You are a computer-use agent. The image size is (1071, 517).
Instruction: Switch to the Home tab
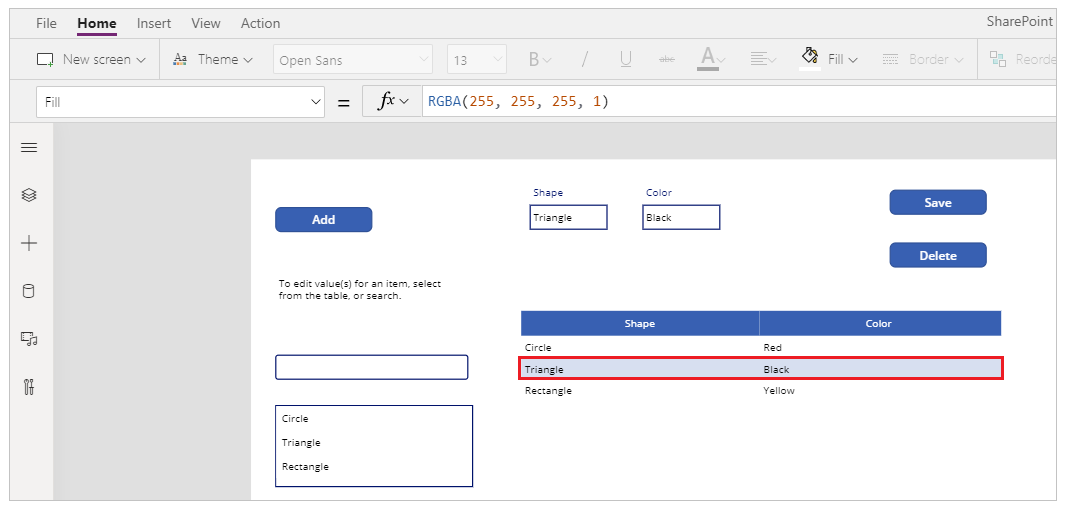point(97,23)
